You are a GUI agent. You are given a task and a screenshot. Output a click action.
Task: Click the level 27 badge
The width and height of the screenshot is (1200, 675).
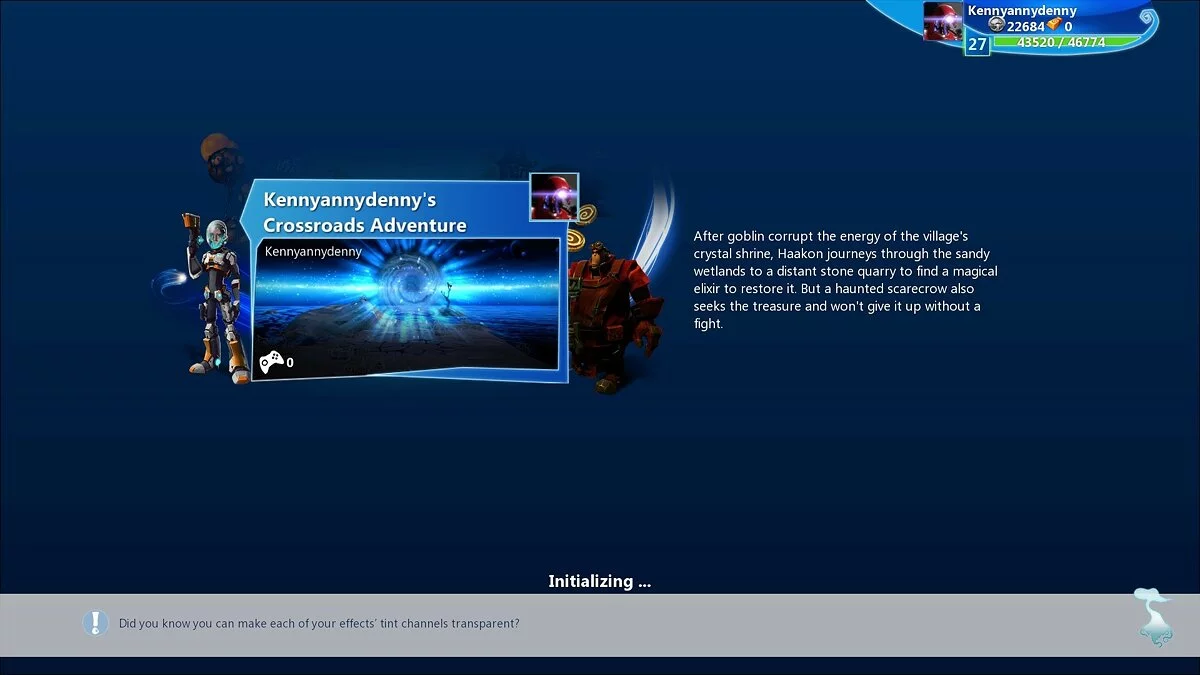tap(977, 44)
